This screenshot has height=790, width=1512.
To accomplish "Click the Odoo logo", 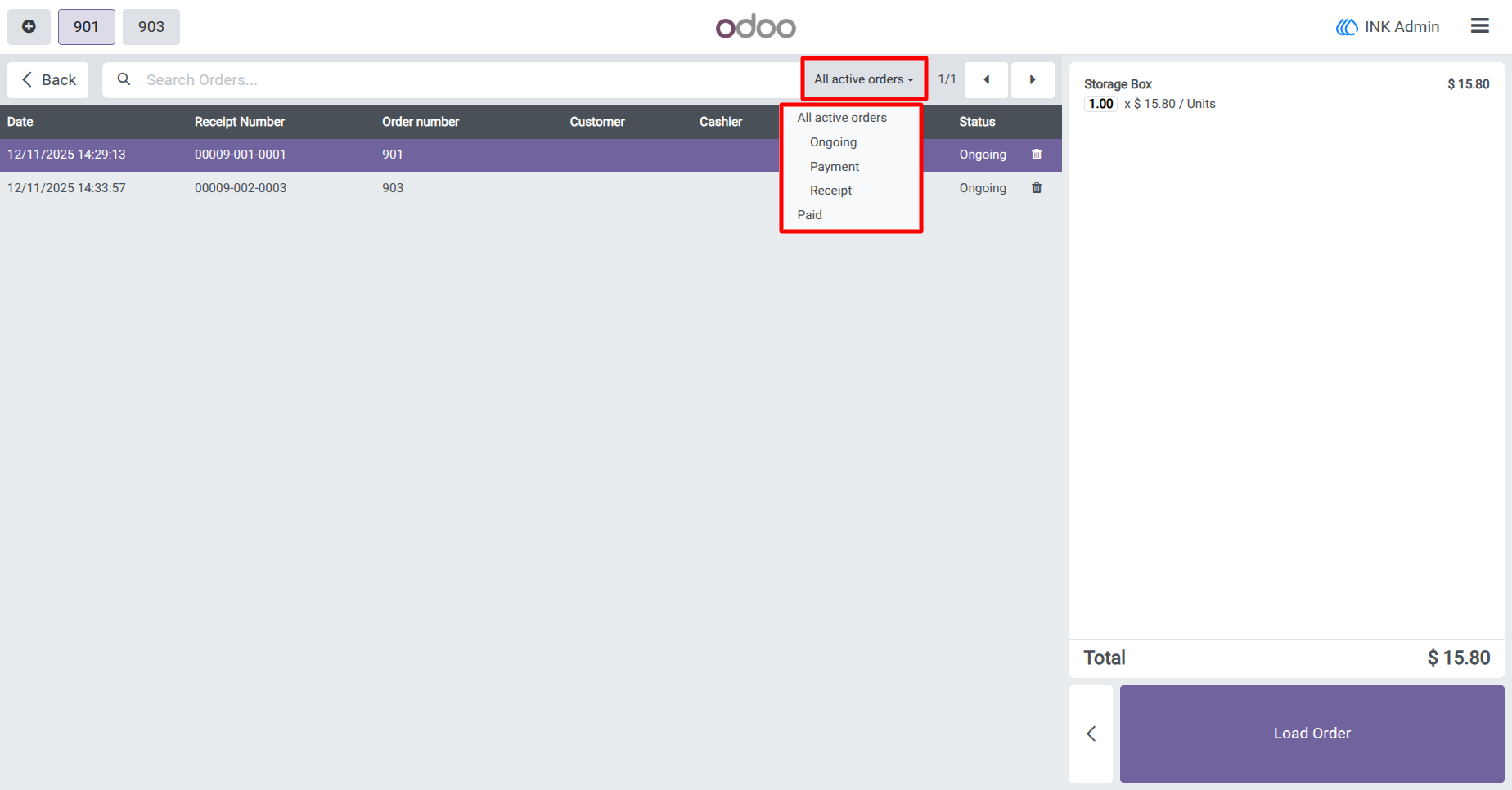I will pos(756,27).
